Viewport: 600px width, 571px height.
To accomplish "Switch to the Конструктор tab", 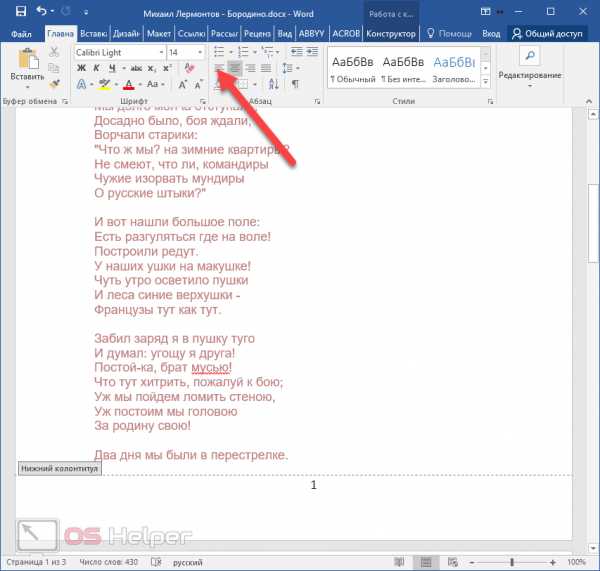I will pyautogui.click(x=391, y=34).
